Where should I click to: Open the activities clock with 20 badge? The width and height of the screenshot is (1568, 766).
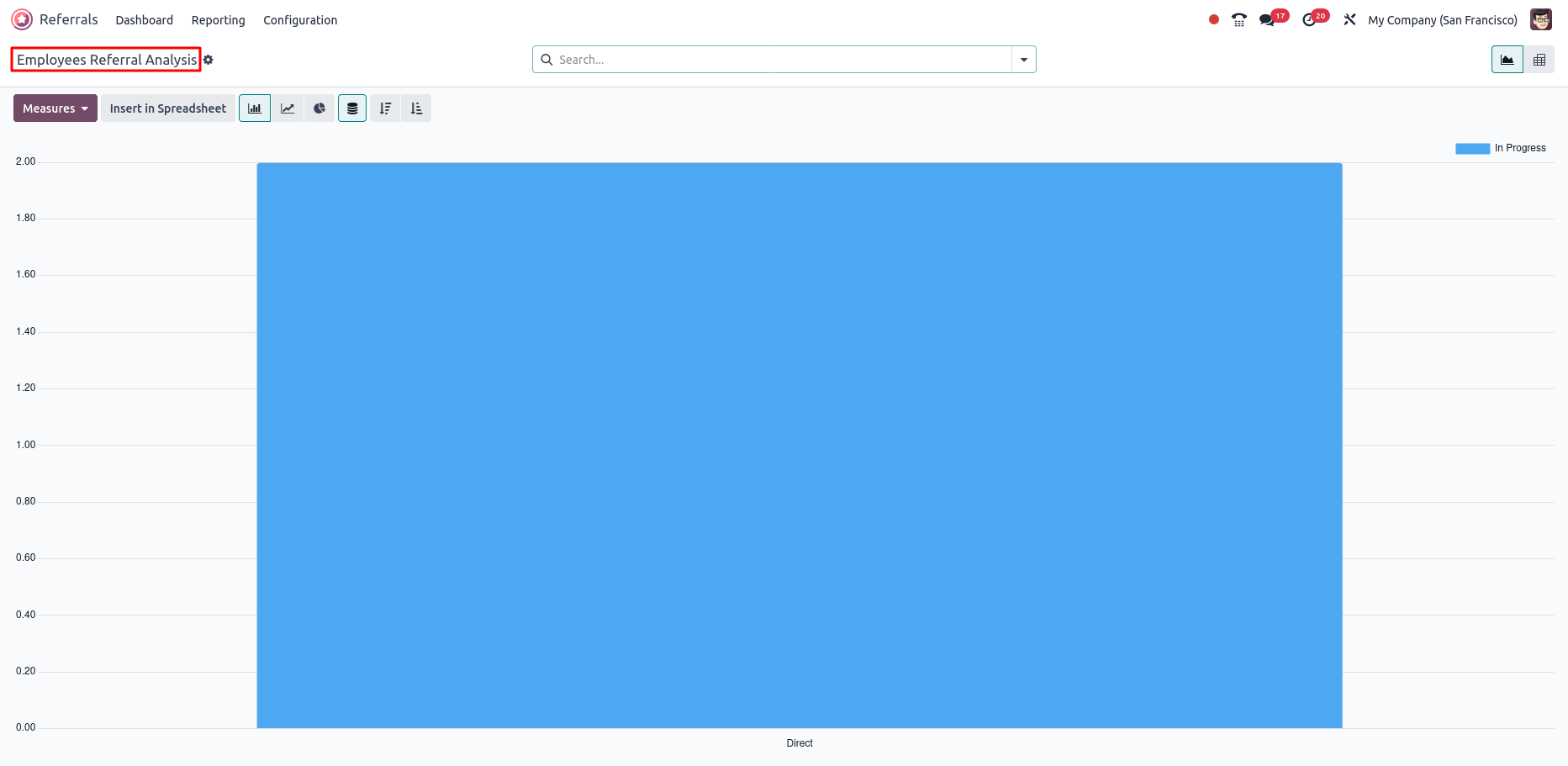[1314, 18]
